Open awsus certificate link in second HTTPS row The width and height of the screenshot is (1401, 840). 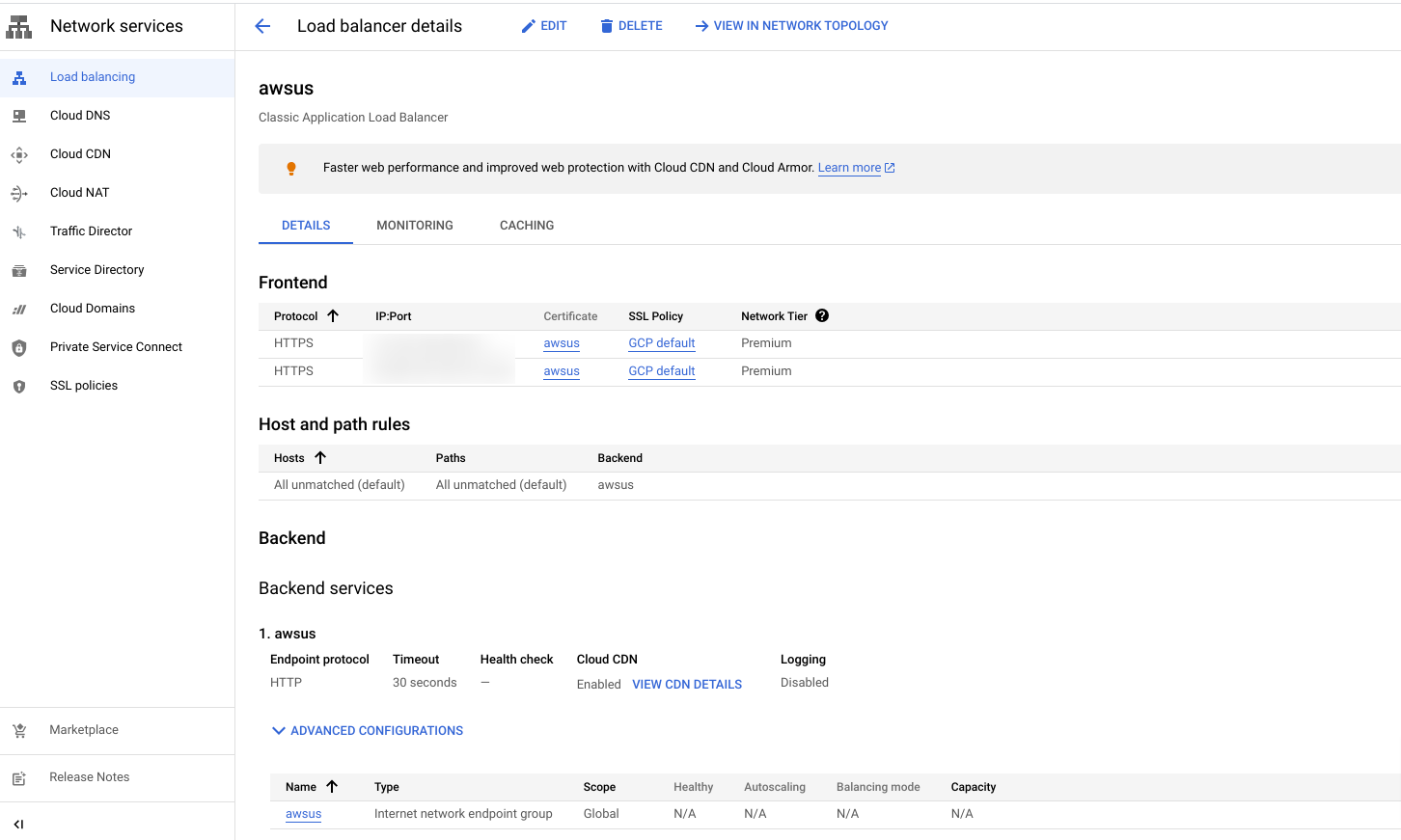pyautogui.click(x=562, y=371)
